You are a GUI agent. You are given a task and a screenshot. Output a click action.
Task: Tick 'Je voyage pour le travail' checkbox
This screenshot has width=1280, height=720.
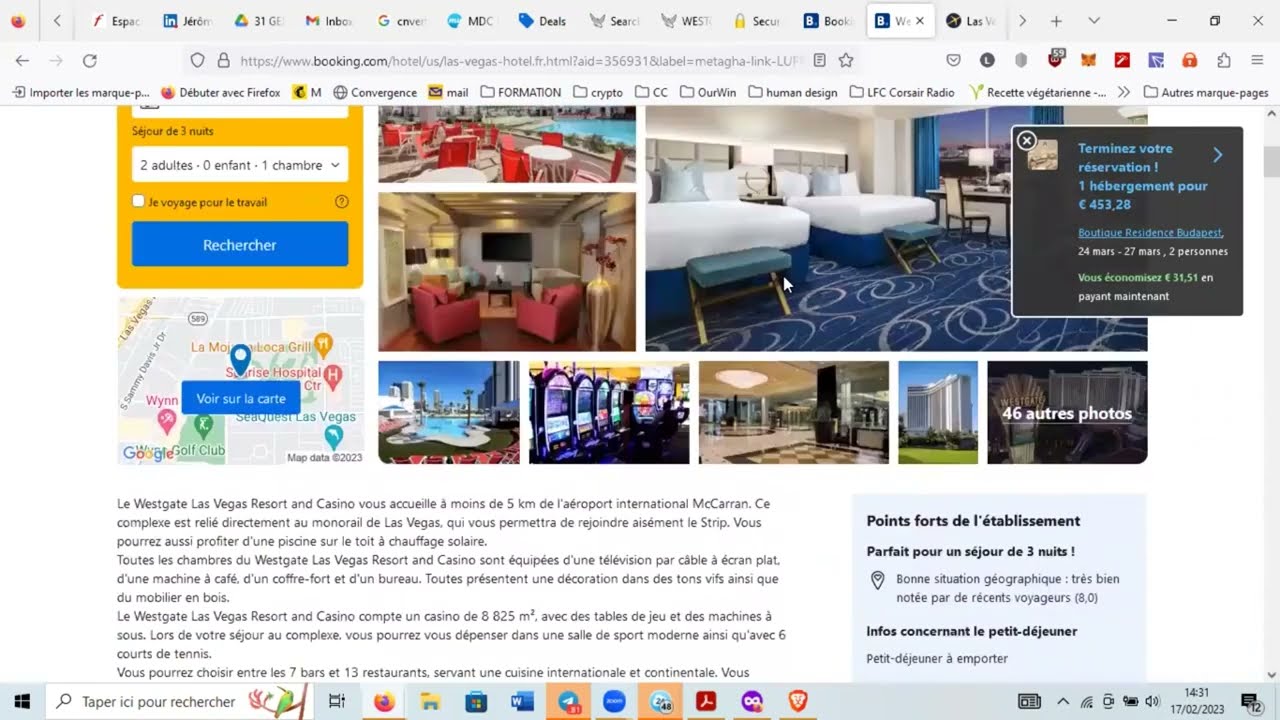(x=139, y=201)
